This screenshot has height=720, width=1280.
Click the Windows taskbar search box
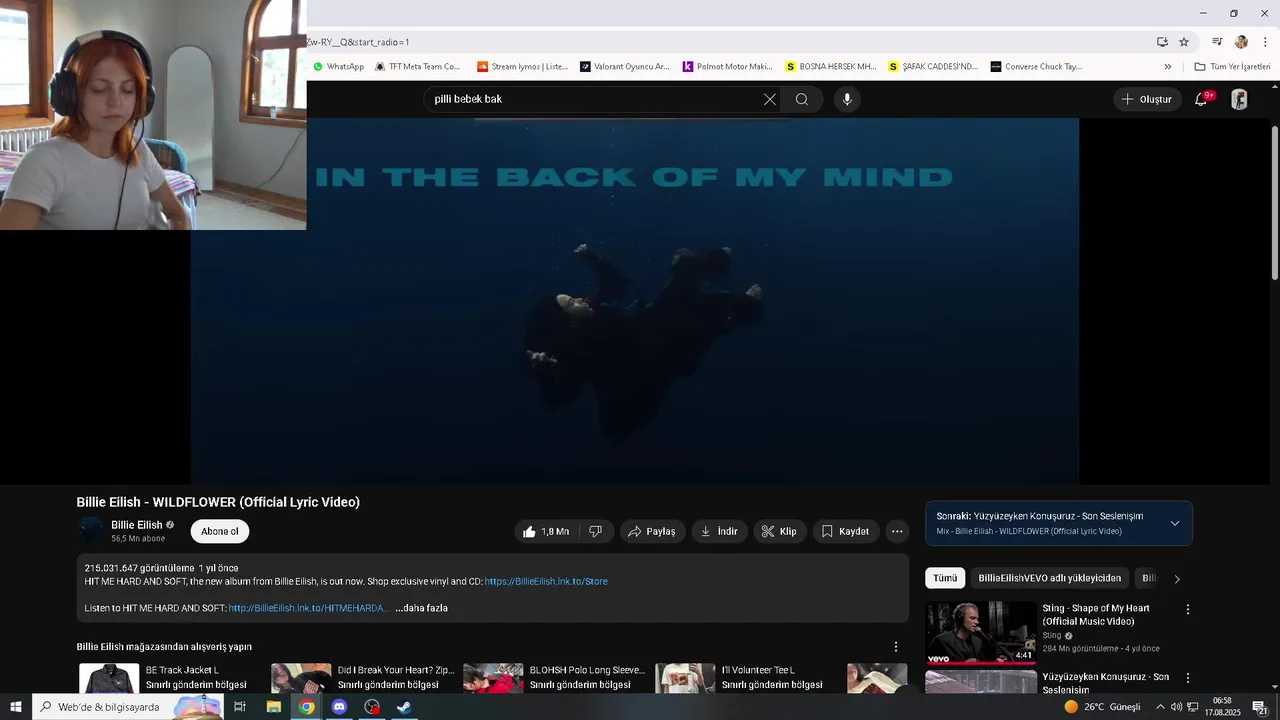point(128,707)
